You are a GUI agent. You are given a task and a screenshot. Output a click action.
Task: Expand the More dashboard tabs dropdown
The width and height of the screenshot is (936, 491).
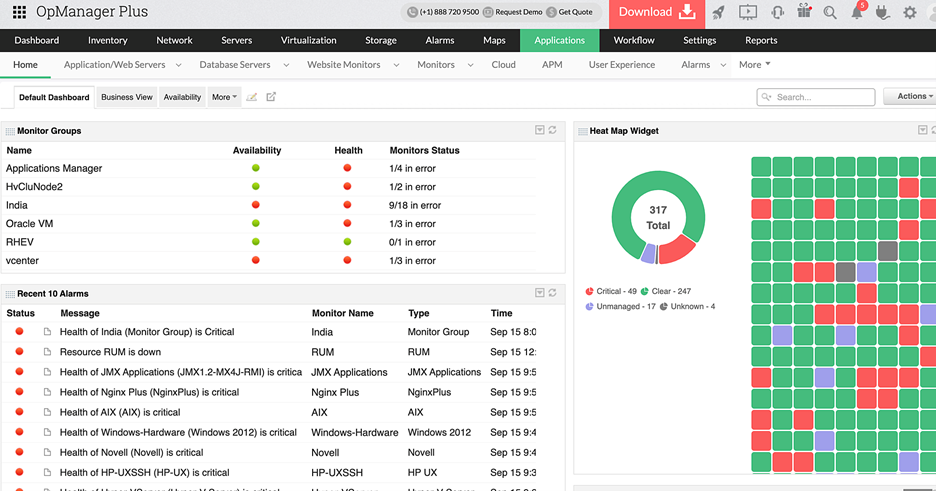[224, 97]
